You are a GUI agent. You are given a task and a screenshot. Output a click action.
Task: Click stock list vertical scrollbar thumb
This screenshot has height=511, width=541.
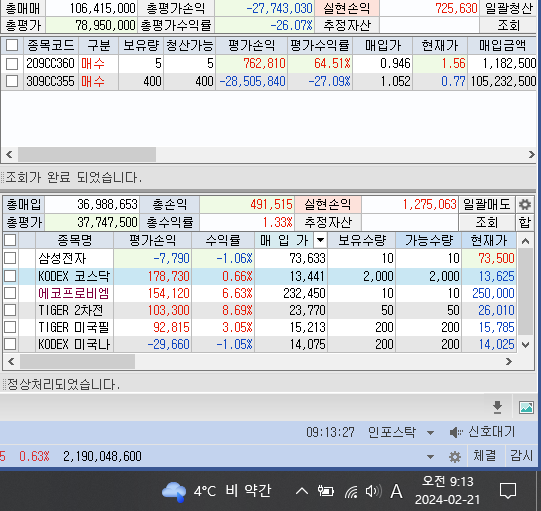[x=526, y=291]
